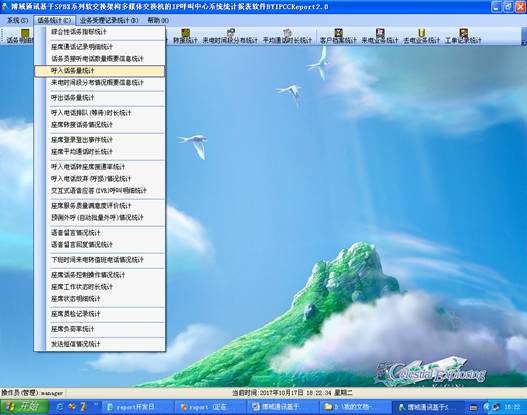Image resolution: width=527 pixels, height=415 pixels.
Task: Open the 去电业务统计 toolbar icon
Action: [x=421, y=36]
